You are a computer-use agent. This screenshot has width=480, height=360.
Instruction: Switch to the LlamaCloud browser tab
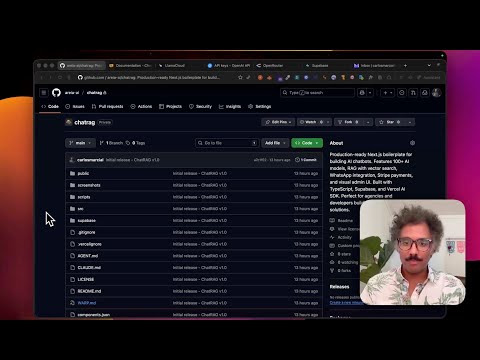[x=172, y=65]
